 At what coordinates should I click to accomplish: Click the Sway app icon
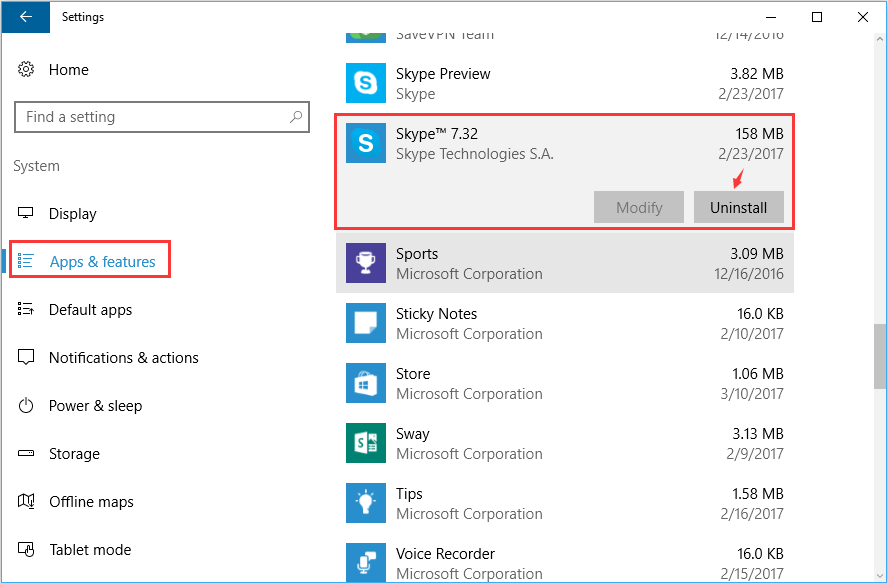pyautogui.click(x=366, y=443)
